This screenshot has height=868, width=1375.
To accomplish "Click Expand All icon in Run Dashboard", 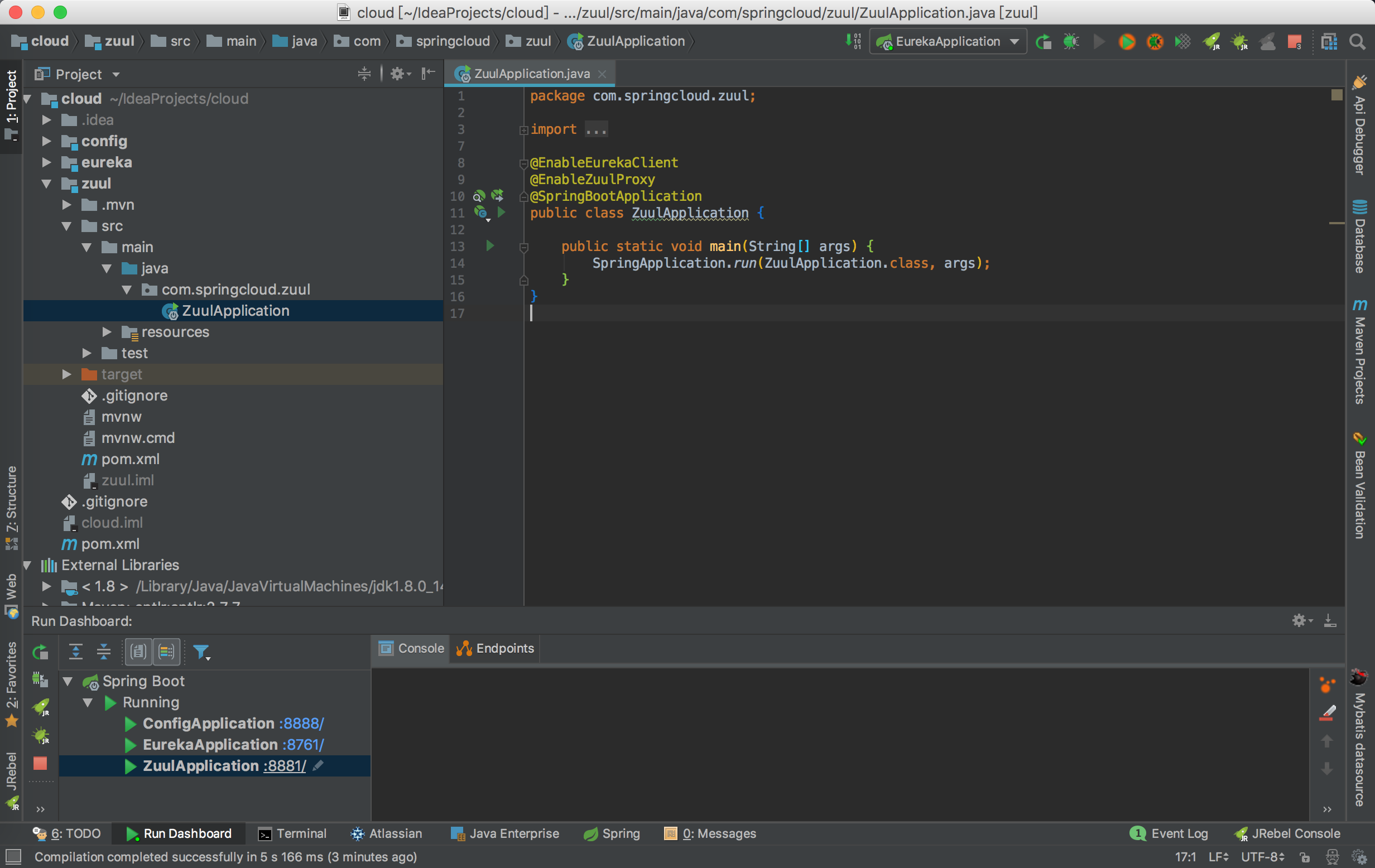I will point(75,652).
